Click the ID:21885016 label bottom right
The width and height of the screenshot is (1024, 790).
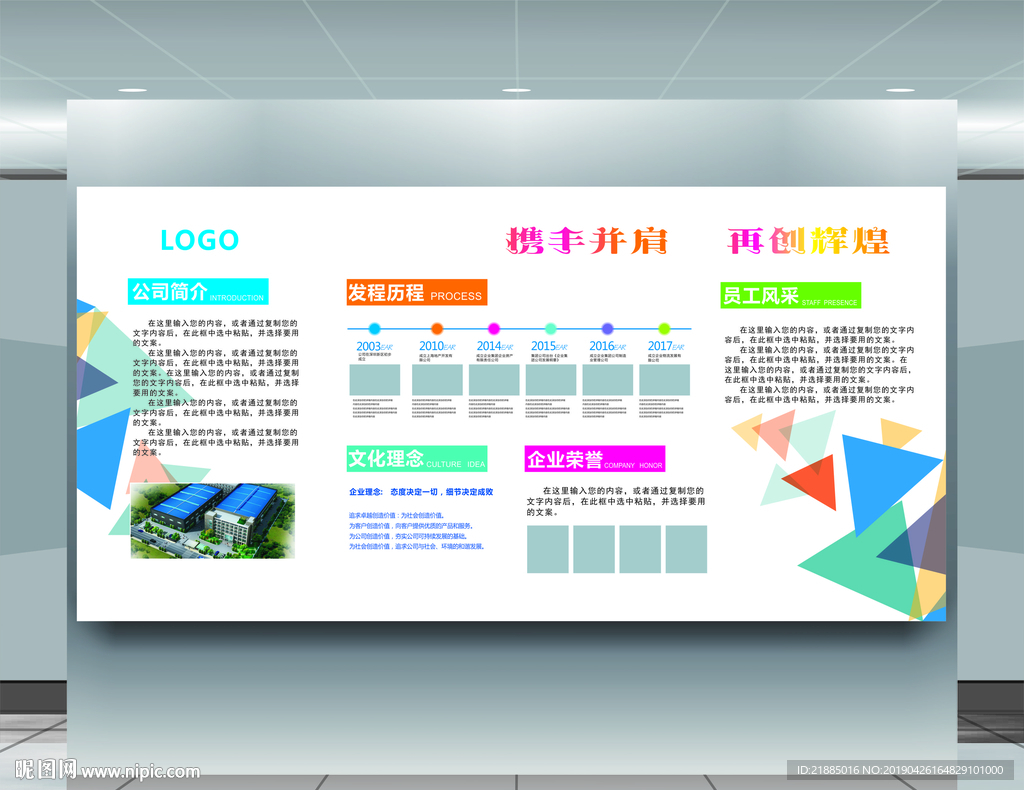pos(828,770)
